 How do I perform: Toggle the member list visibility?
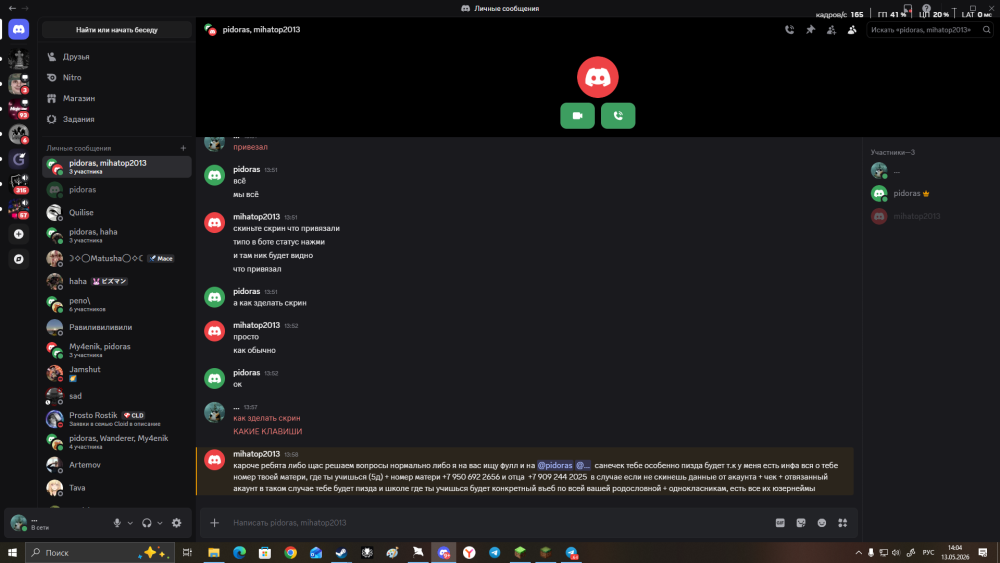tap(852, 29)
